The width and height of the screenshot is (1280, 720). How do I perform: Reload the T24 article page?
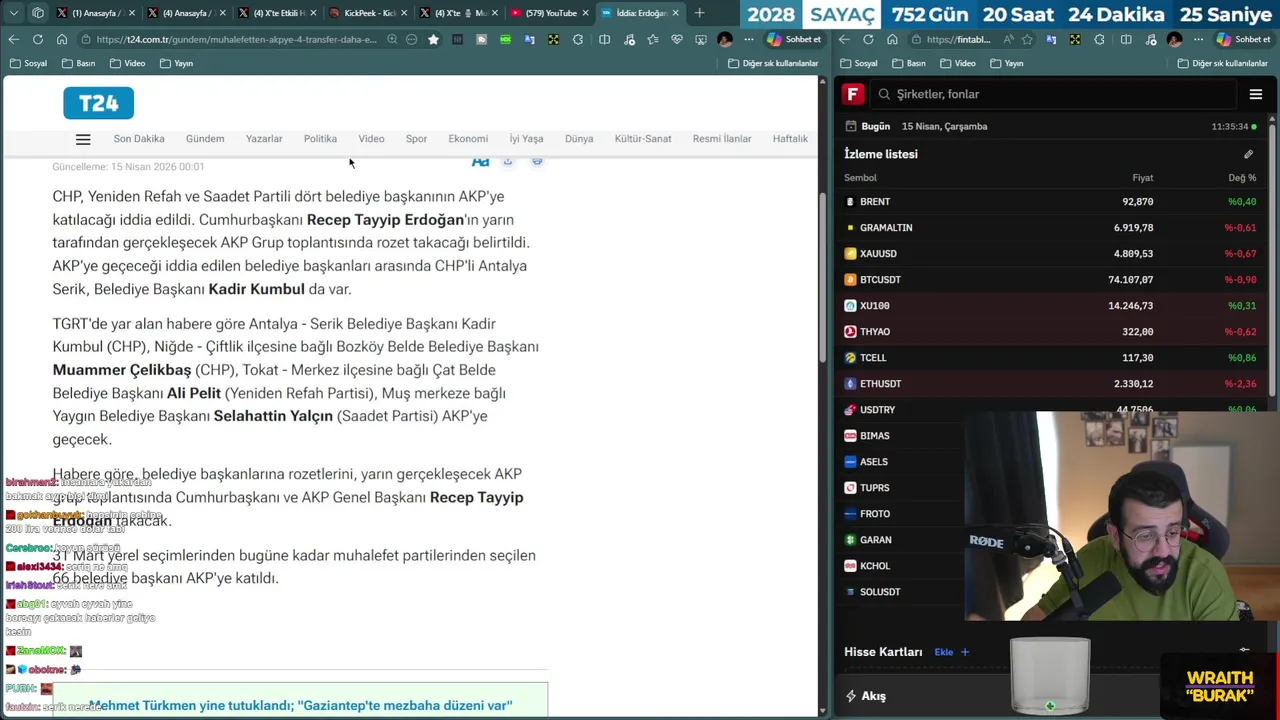37,39
